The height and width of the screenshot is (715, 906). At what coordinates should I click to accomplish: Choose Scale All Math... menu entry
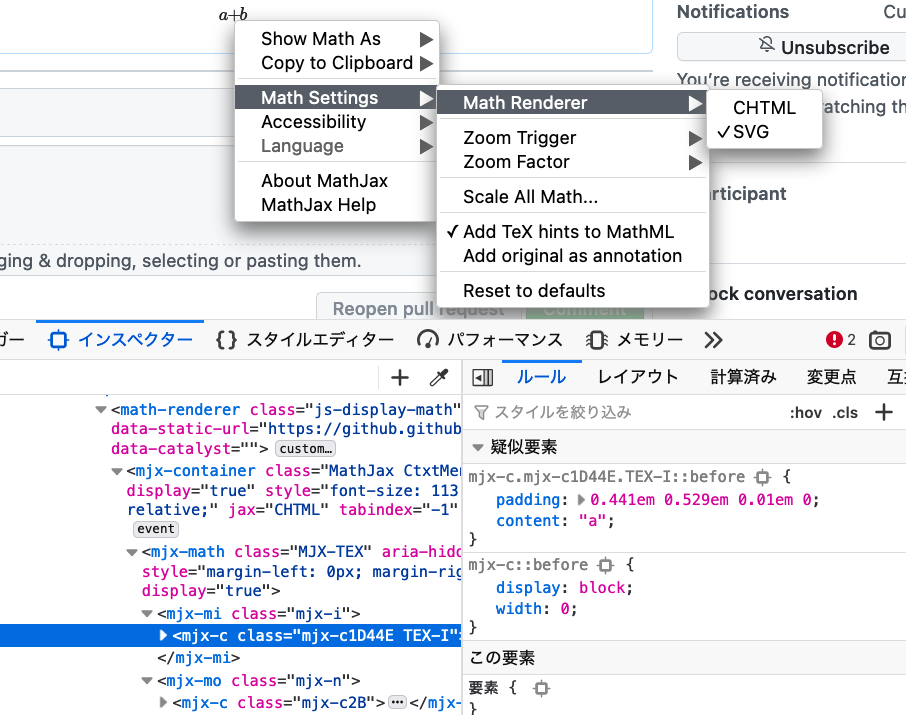[572, 197]
